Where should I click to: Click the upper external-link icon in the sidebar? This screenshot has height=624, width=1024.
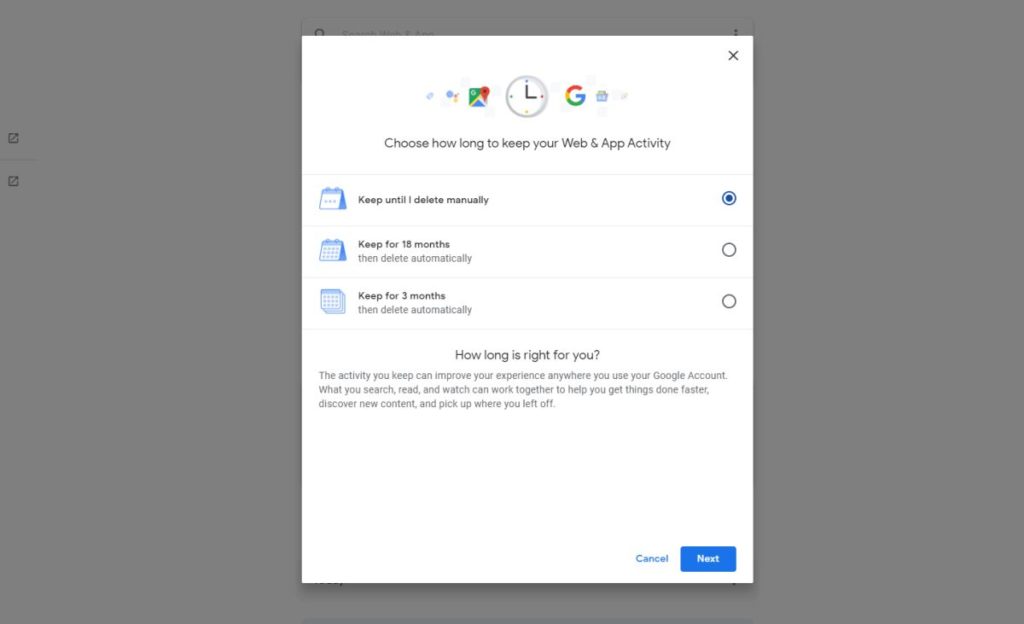[13, 138]
